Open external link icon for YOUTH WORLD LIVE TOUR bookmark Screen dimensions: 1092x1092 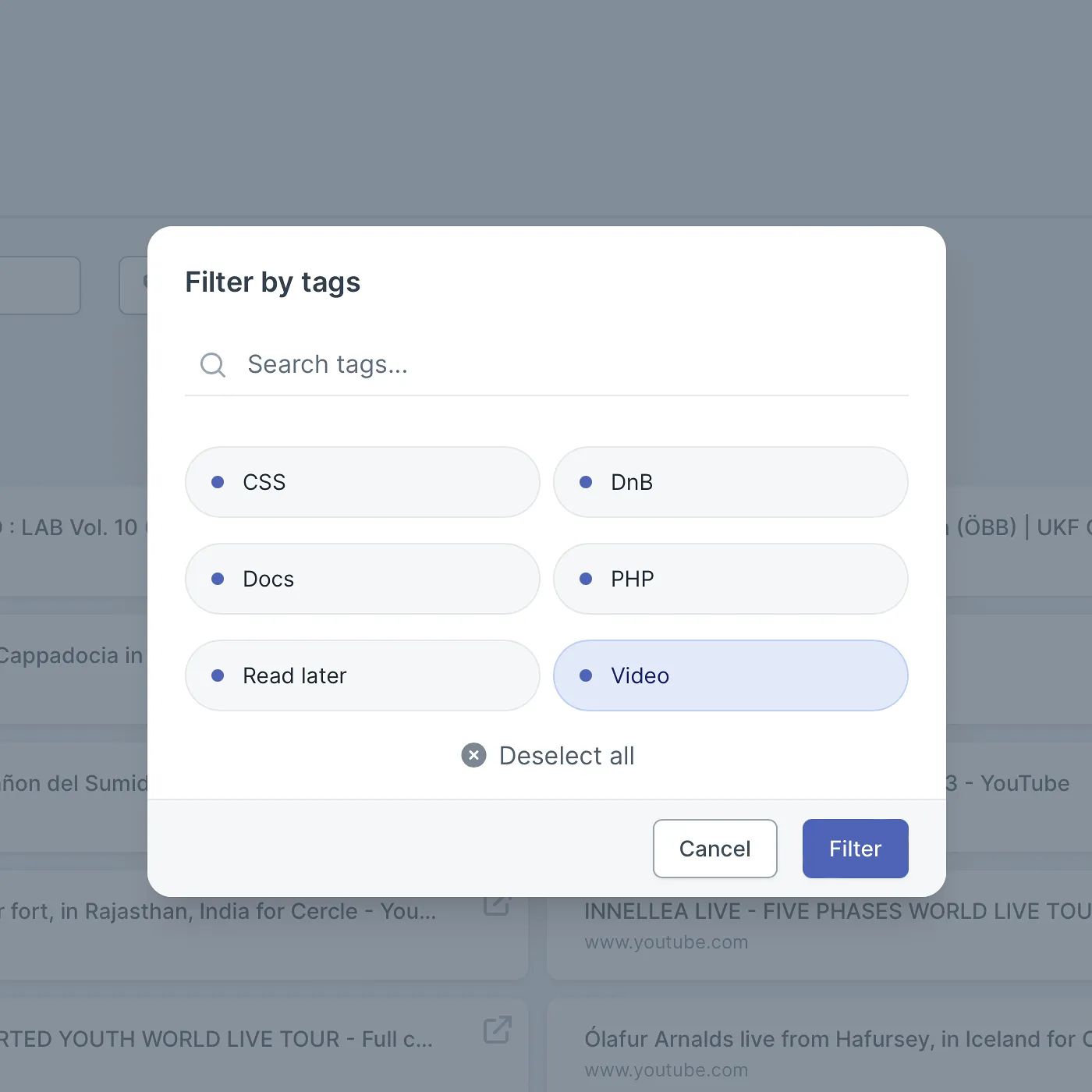[x=497, y=1030]
